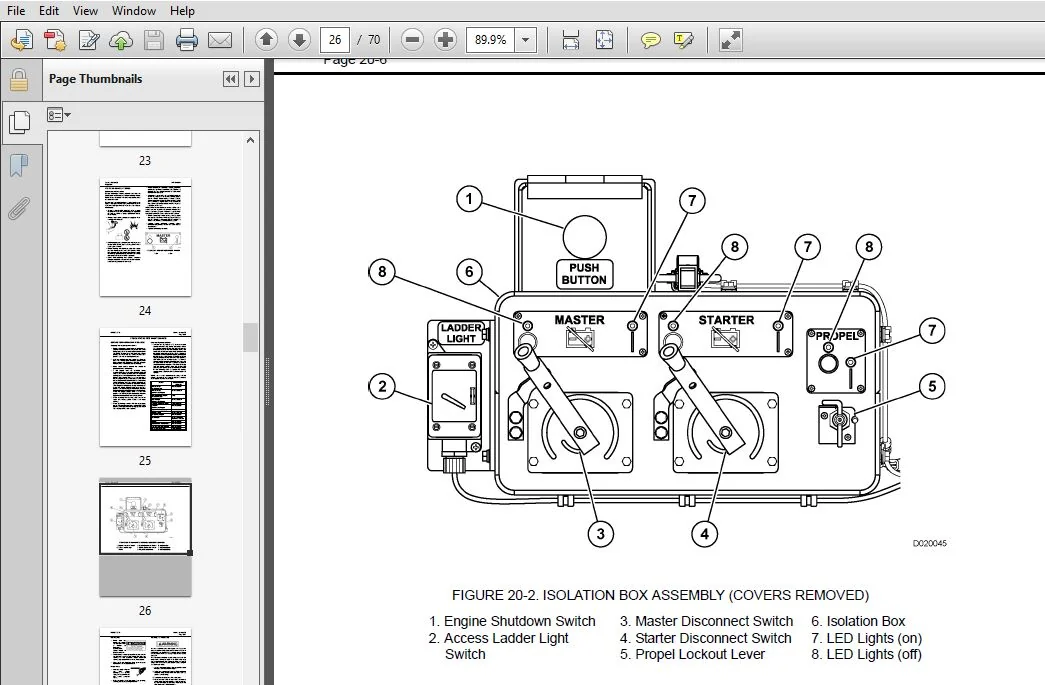The width and height of the screenshot is (1045, 685).
Task: Open the Window menu
Action: [x=134, y=11]
